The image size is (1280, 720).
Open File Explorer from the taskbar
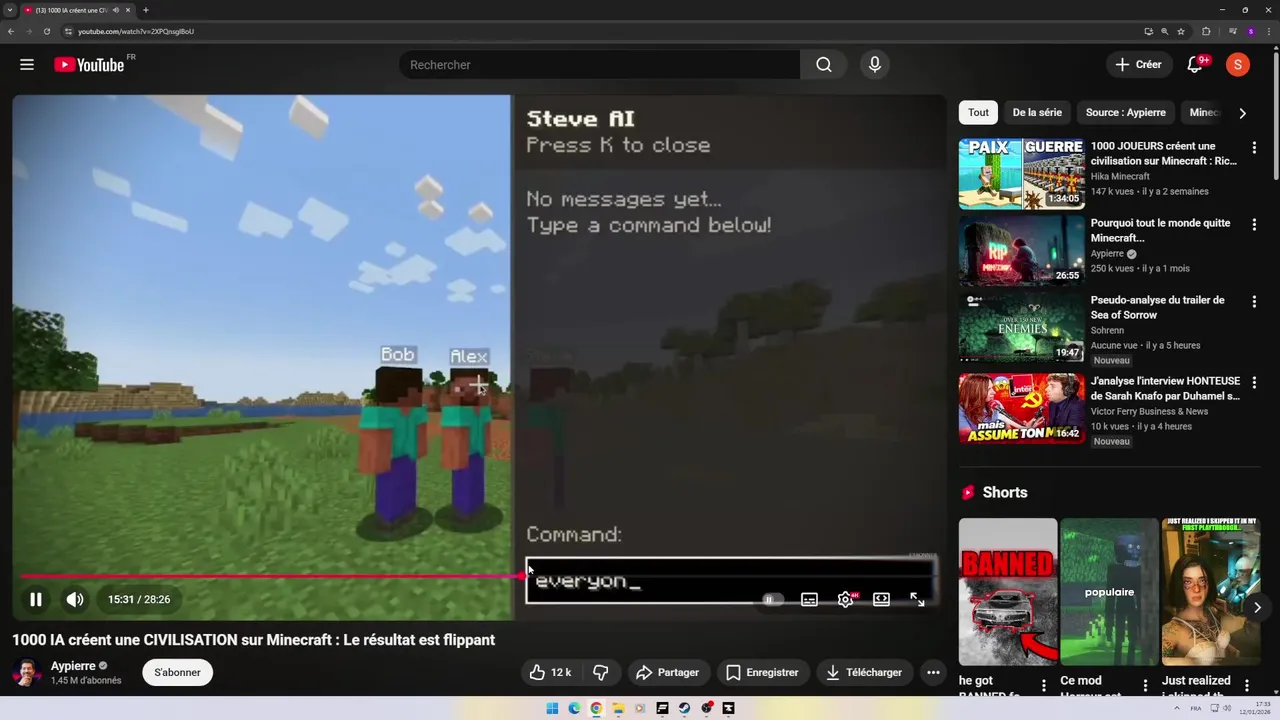point(618,708)
